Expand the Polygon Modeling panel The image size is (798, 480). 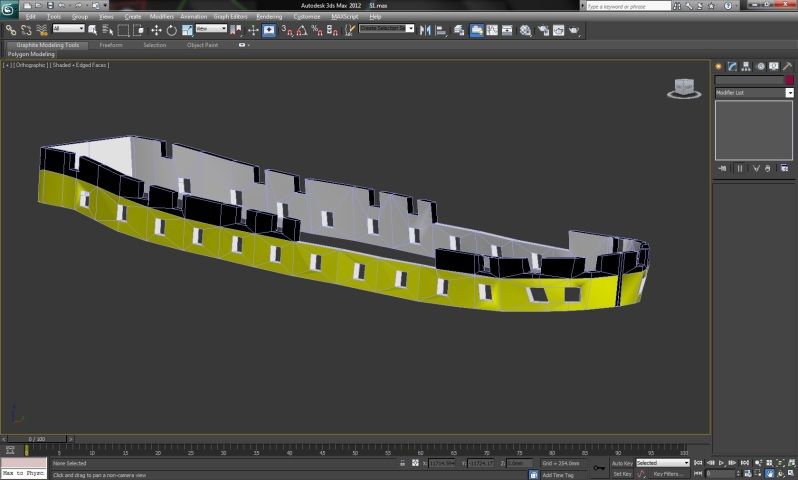(x=31, y=54)
